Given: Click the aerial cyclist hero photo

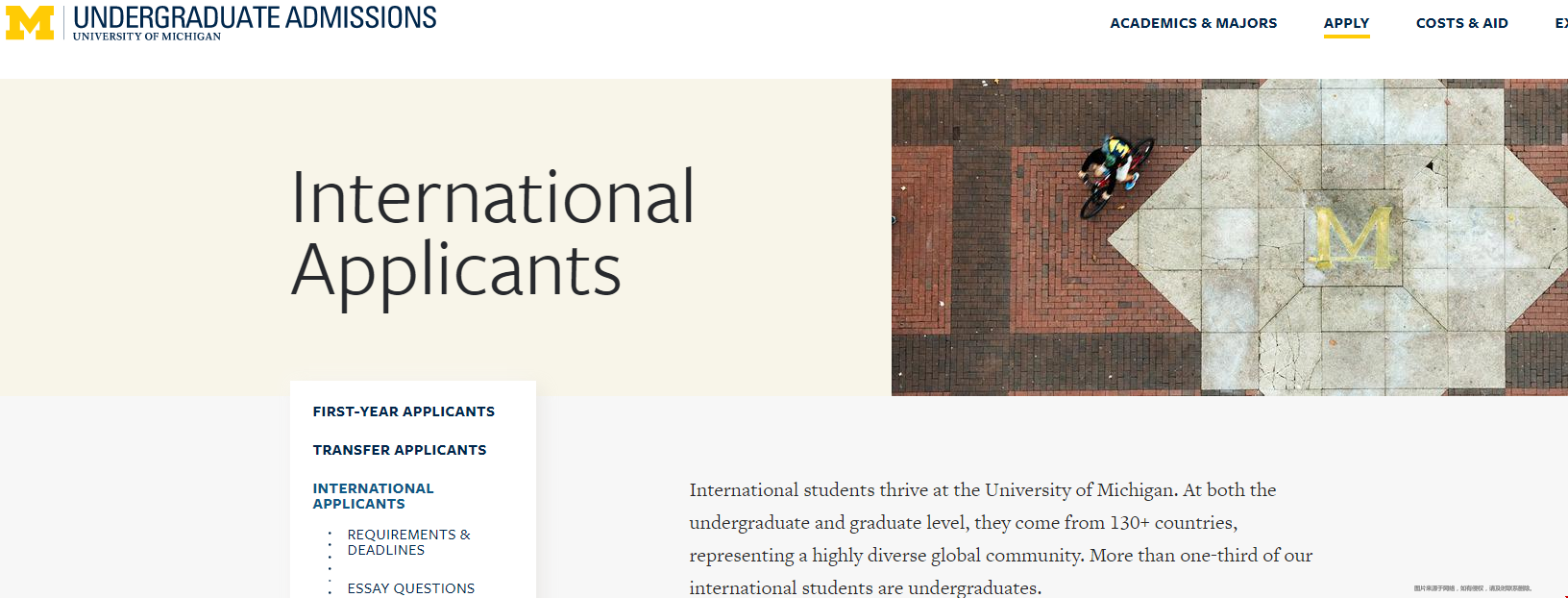Looking at the screenshot, I should (x=1230, y=237).
